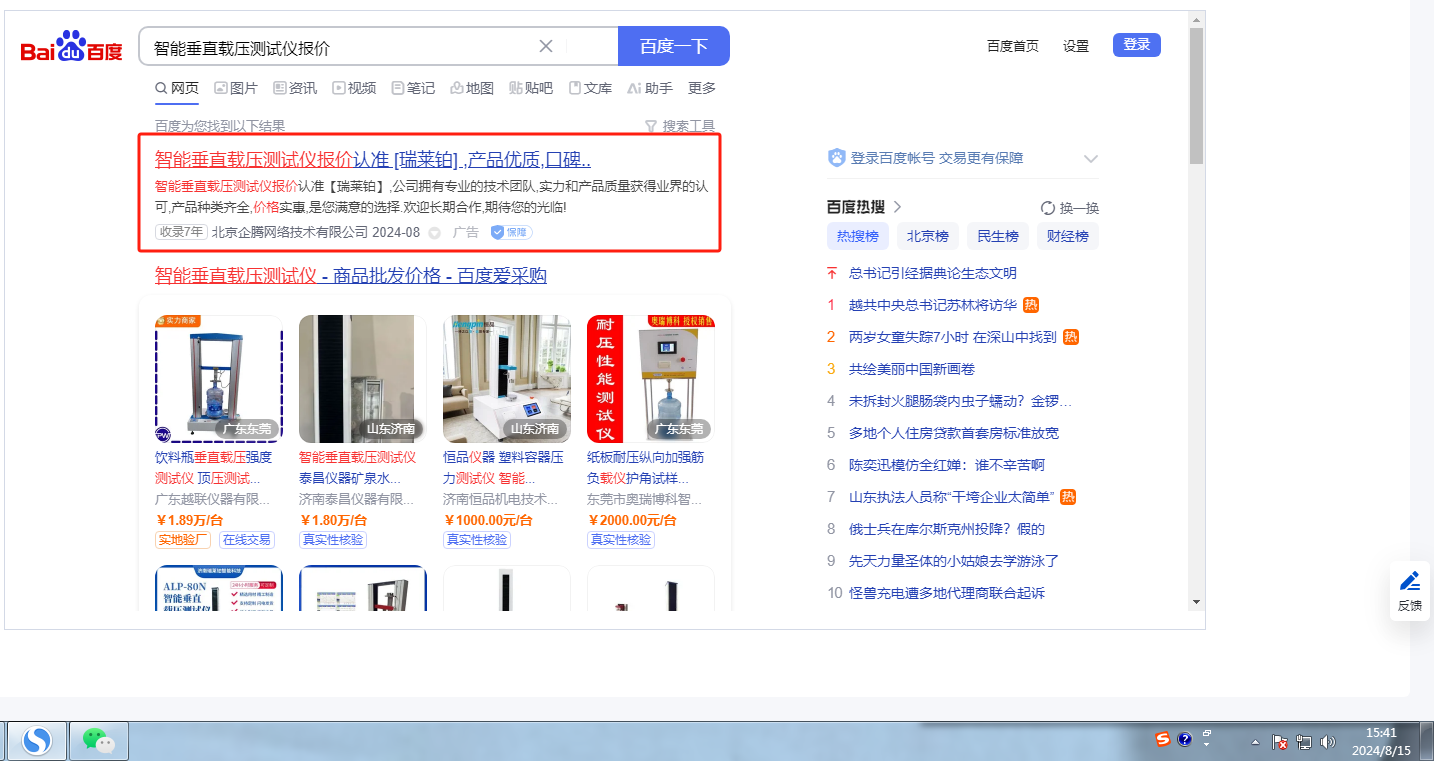Expand the 登录百度帐号 panel chevron
Screen dimensions: 1434x761
pos(1091,159)
